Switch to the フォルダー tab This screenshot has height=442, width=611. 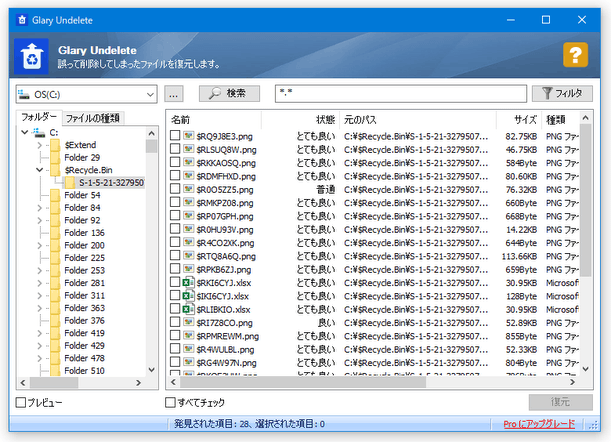click(x=39, y=117)
